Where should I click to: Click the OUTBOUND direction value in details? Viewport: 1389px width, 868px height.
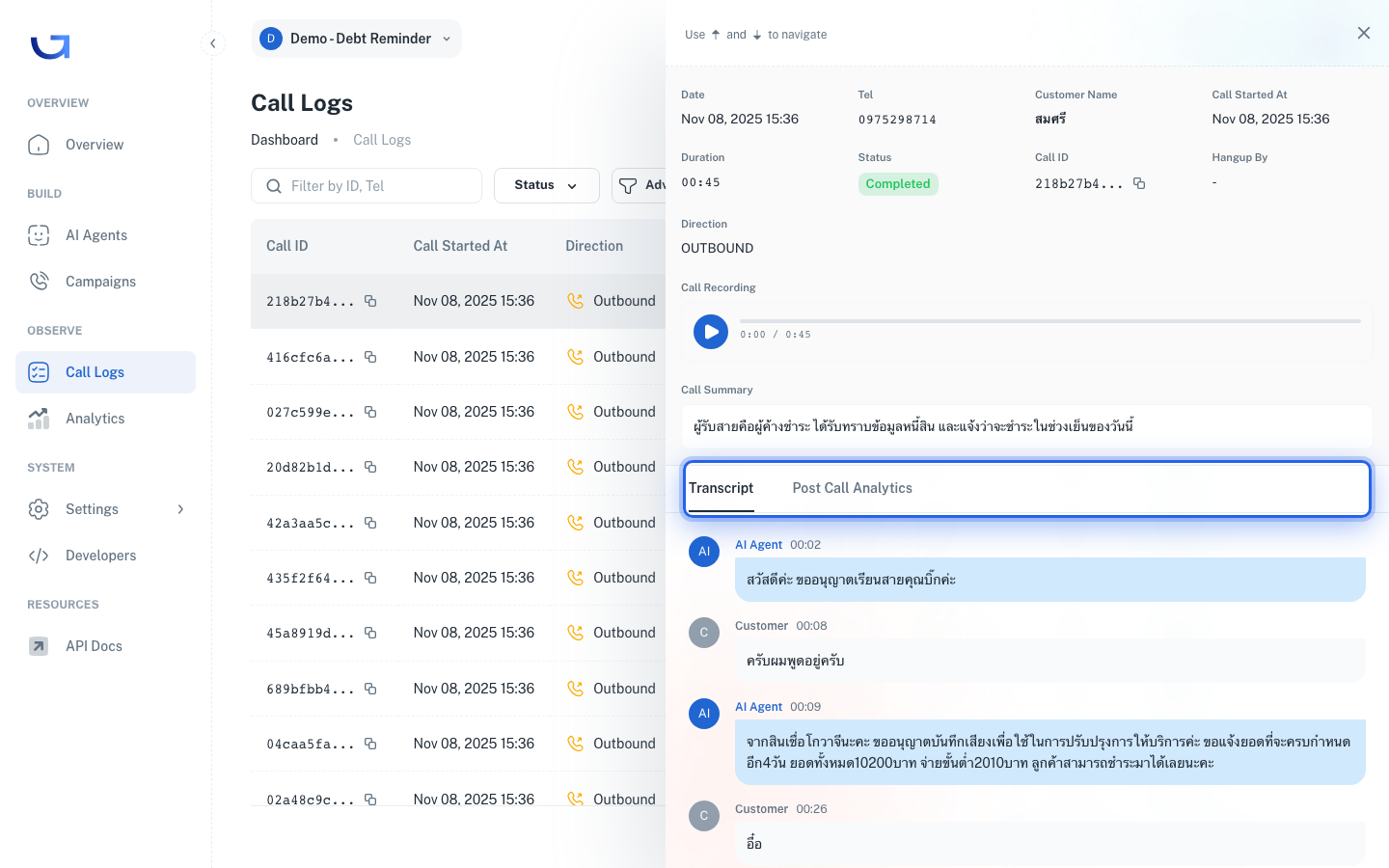718,248
